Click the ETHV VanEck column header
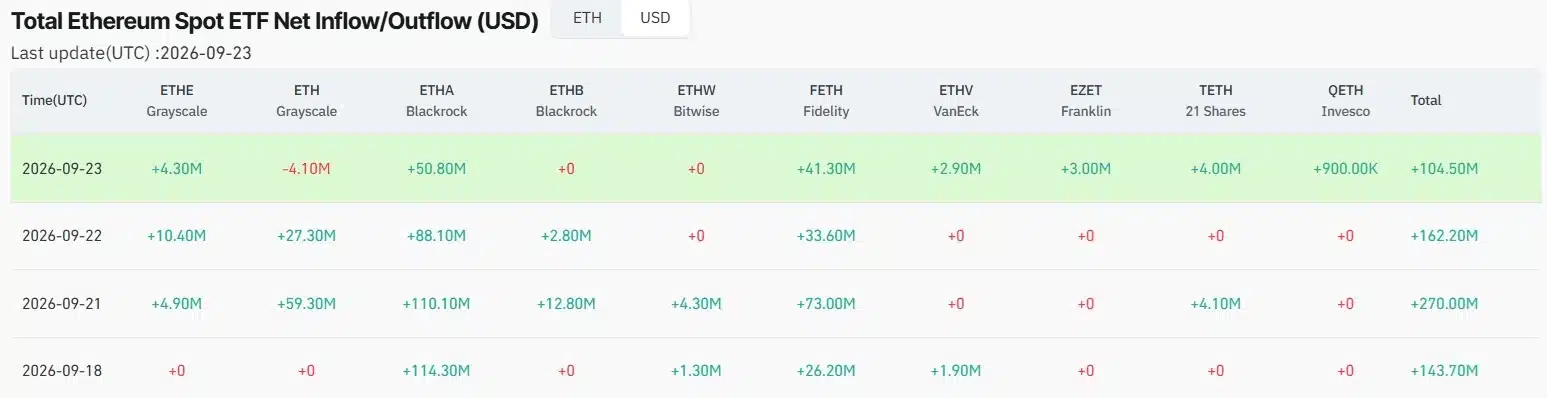This screenshot has height=398, width=1547. pos(956,101)
